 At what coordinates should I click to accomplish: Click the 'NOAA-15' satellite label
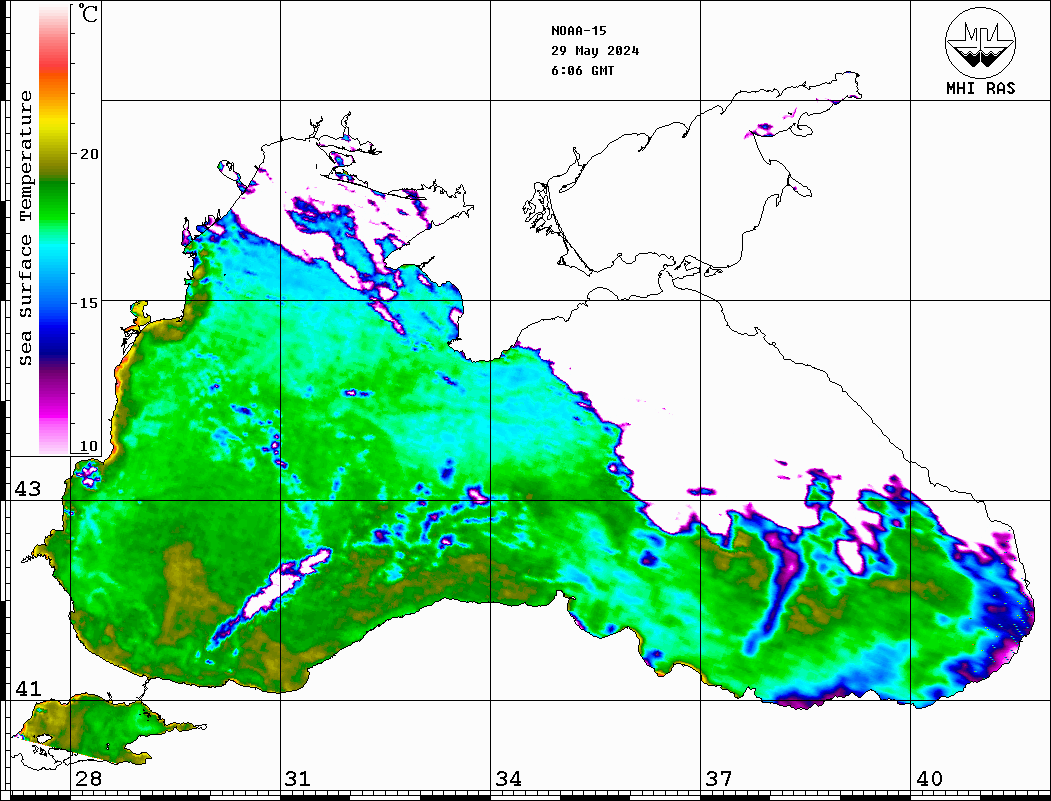(x=579, y=31)
